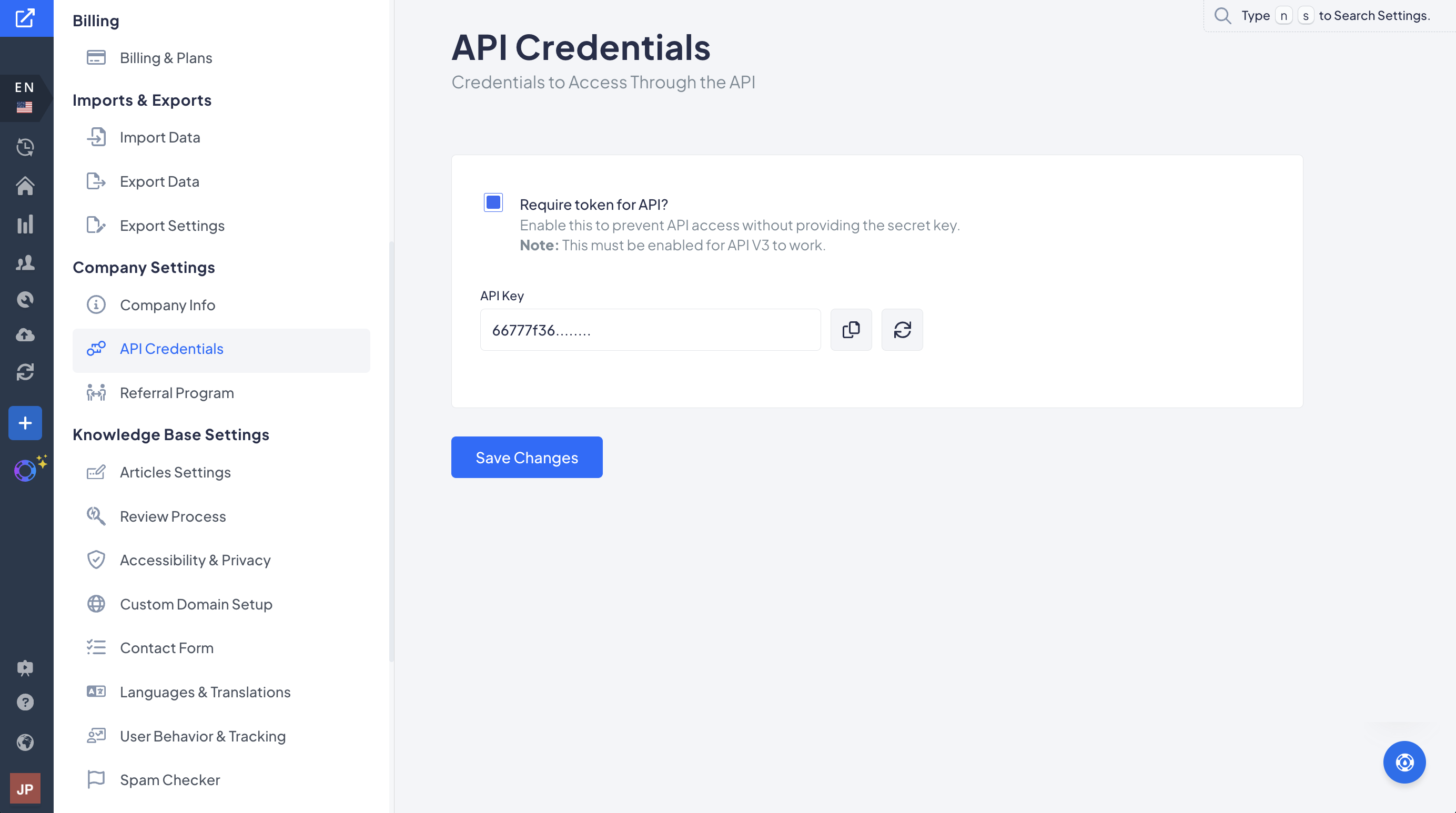This screenshot has width=1456, height=813.
Task: Click the API Key text field
Action: coord(650,329)
